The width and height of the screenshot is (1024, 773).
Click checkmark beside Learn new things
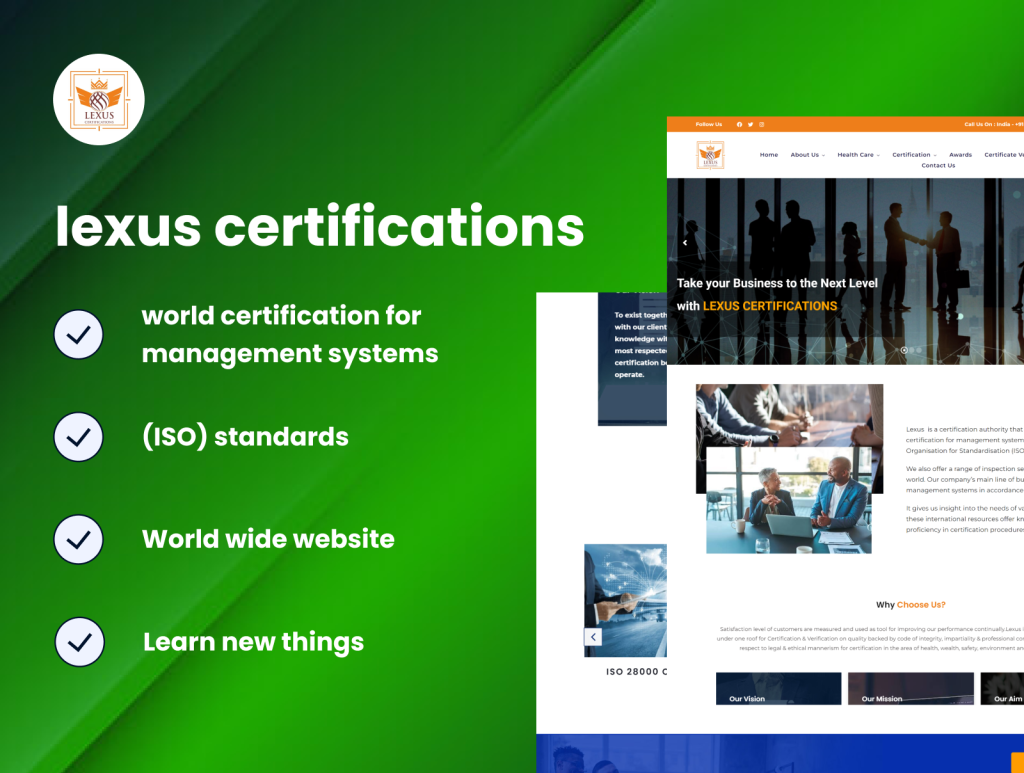pos(79,642)
